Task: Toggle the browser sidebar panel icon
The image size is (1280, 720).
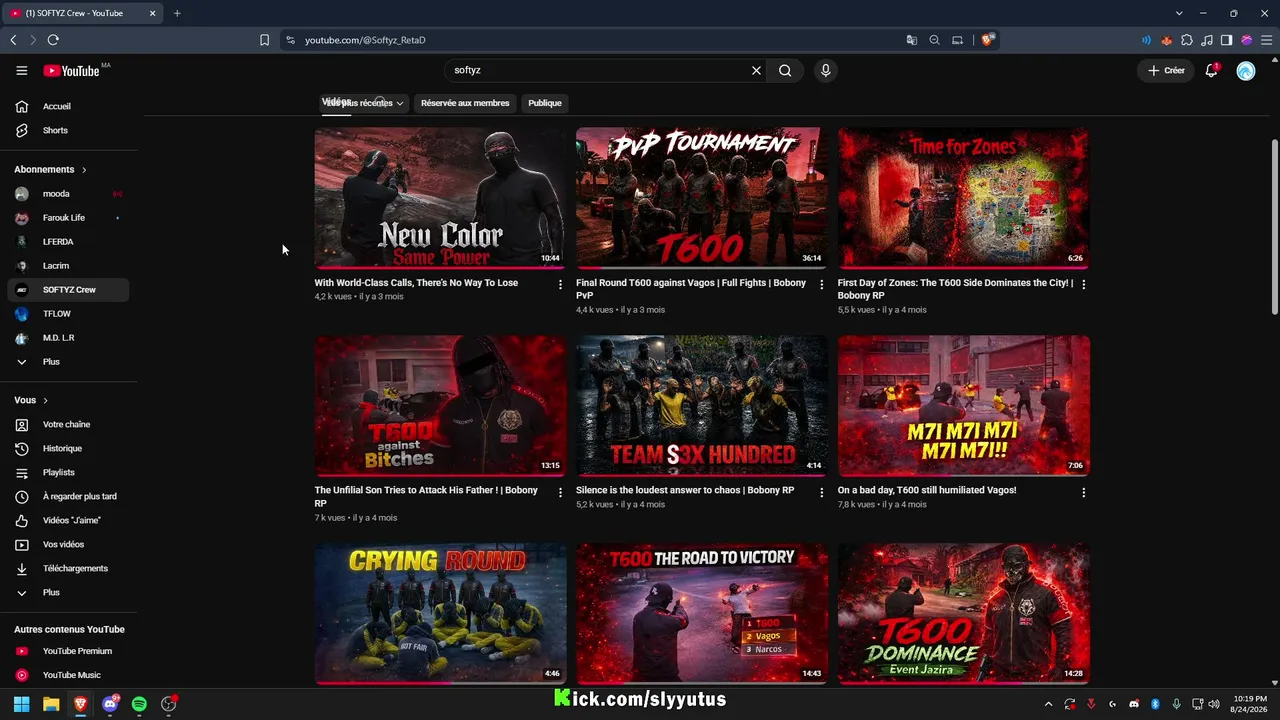Action: [x=1226, y=40]
